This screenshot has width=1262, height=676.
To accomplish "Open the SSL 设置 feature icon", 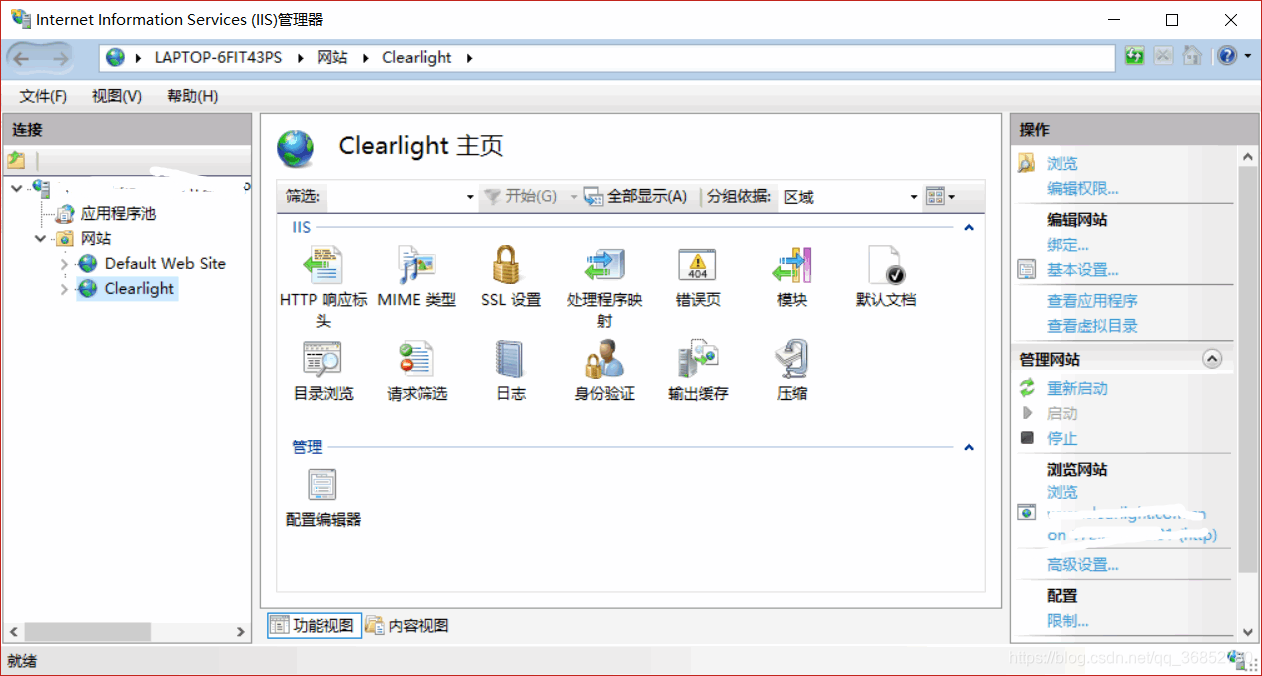I will (510, 266).
